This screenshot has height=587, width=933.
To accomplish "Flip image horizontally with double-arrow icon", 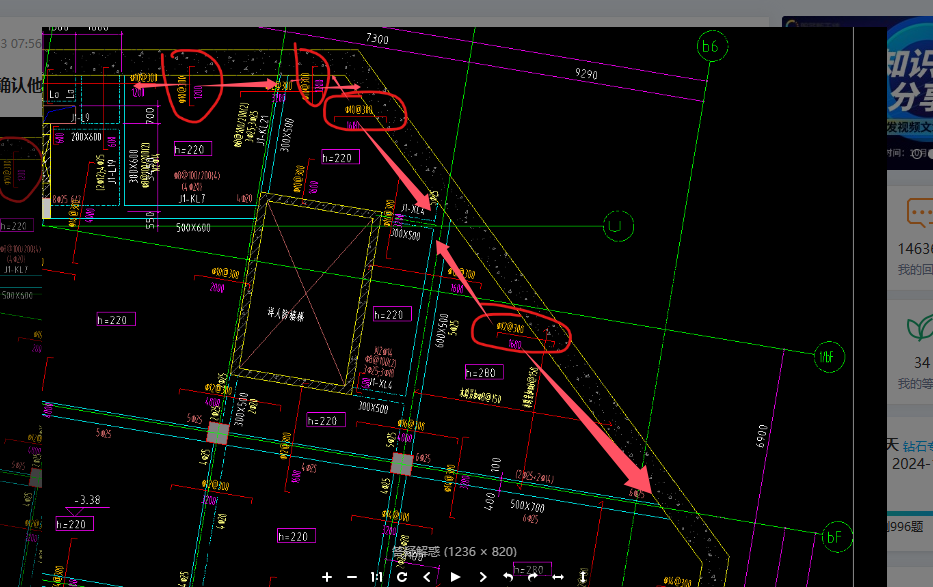I will click(x=558, y=577).
